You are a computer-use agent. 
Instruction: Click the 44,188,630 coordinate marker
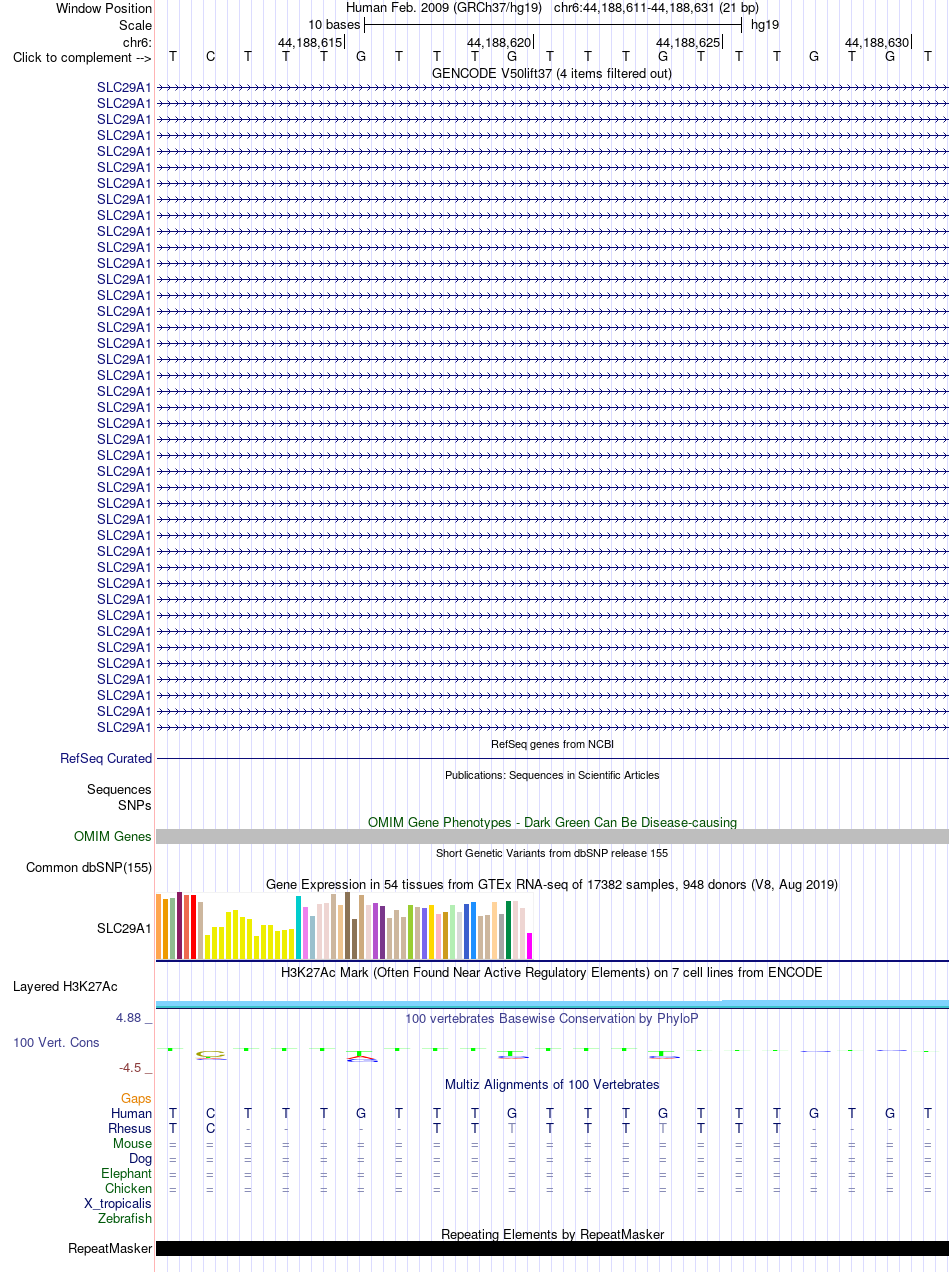(x=877, y=42)
